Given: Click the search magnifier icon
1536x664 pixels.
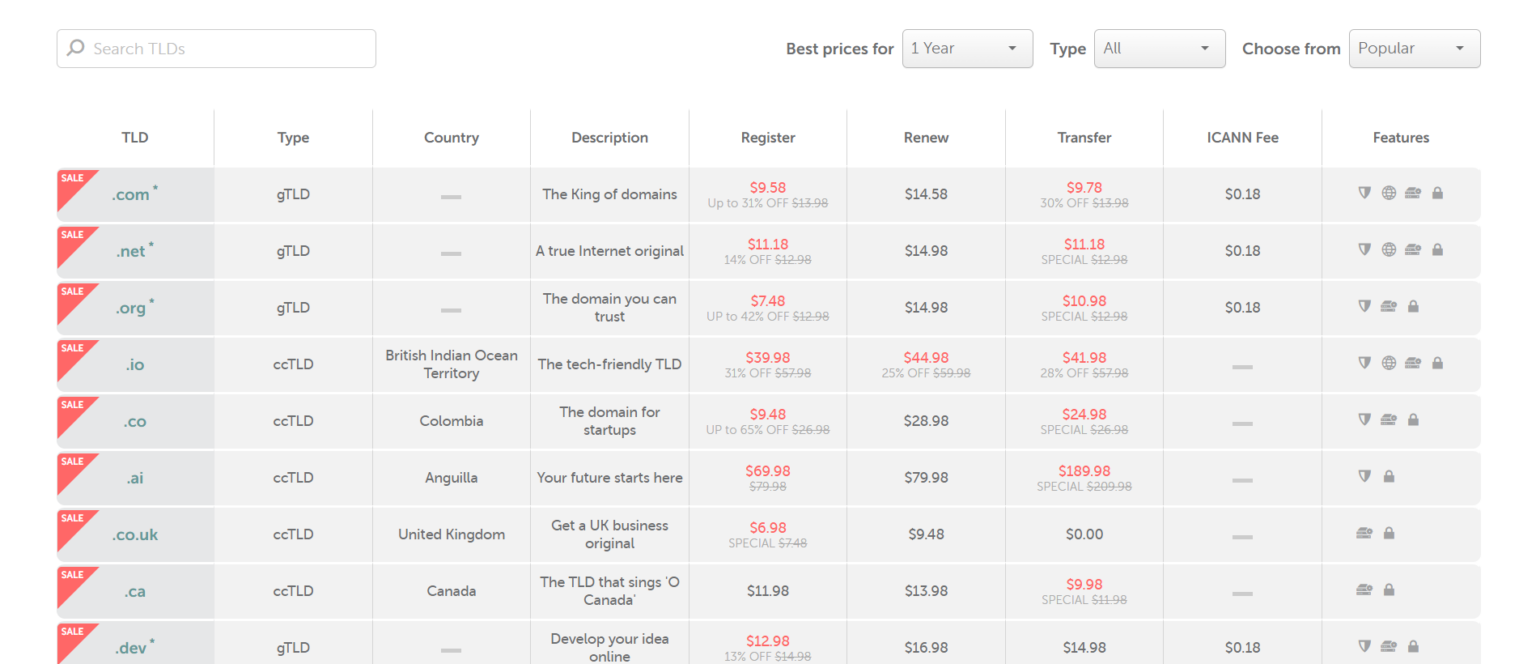Looking at the screenshot, I should point(75,48).
